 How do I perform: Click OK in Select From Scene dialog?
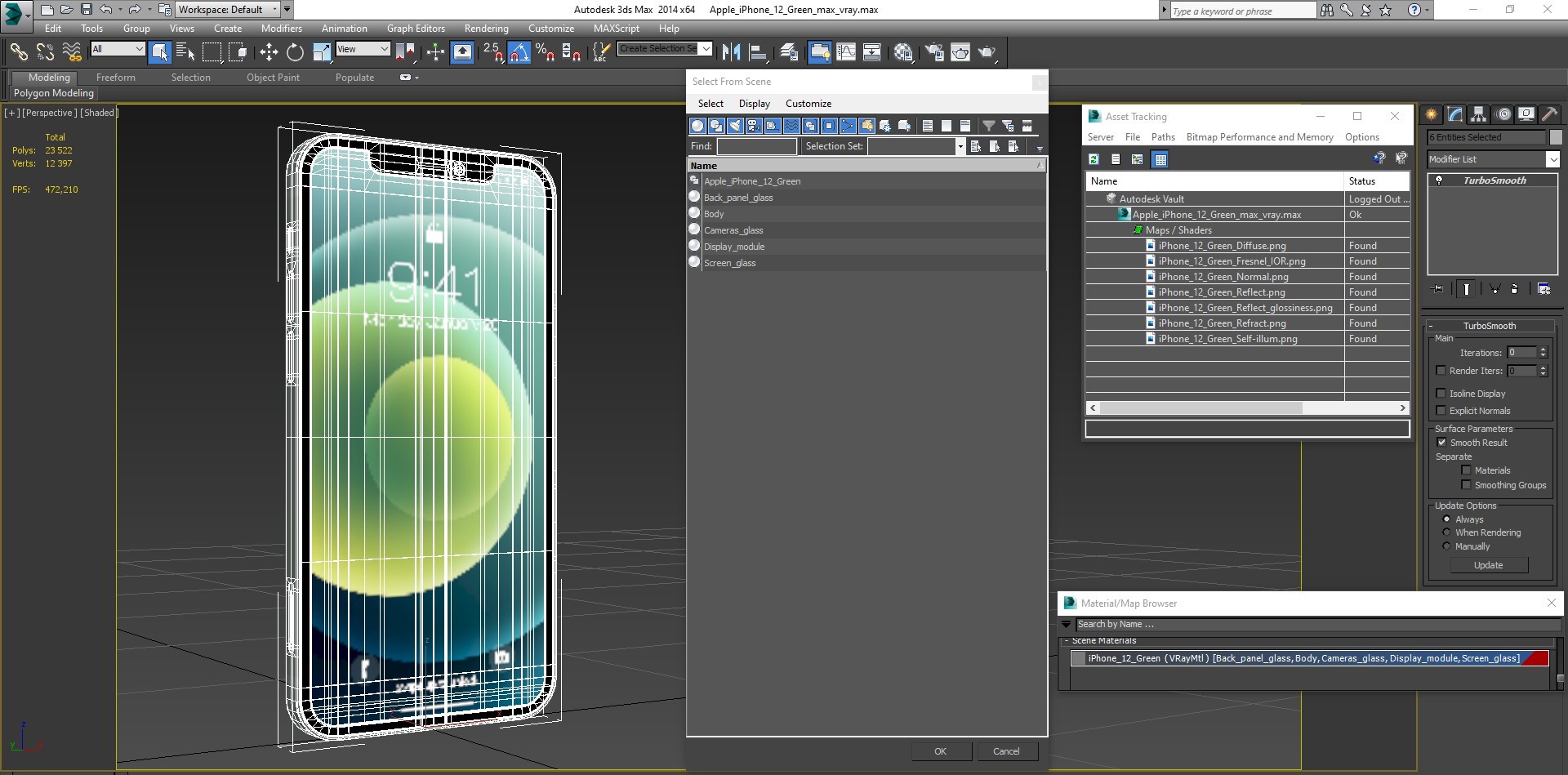[x=940, y=751]
